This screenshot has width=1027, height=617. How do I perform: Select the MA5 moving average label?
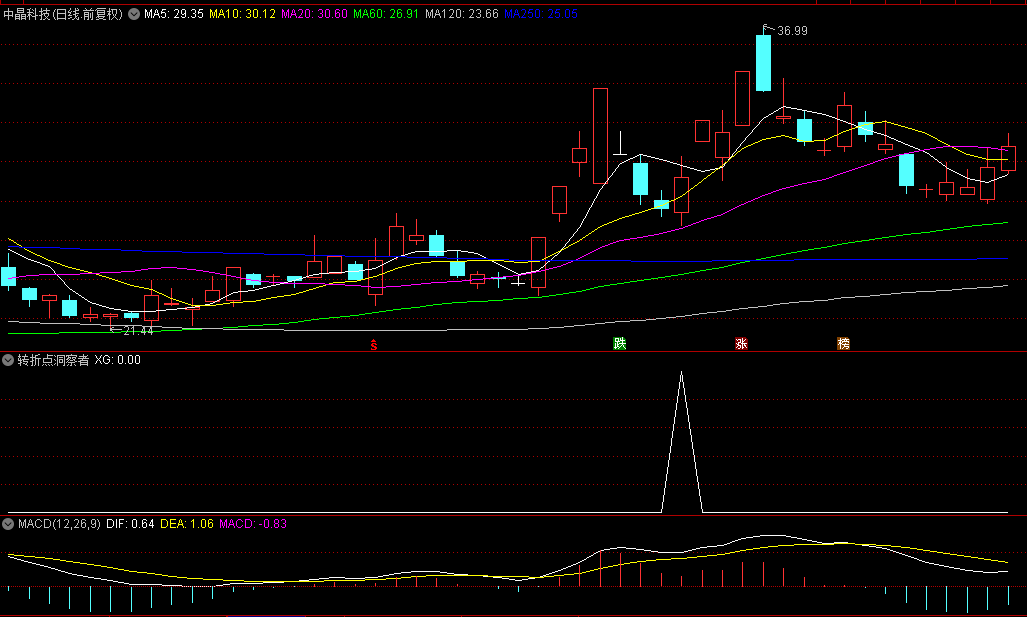click(x=174, y=15)
